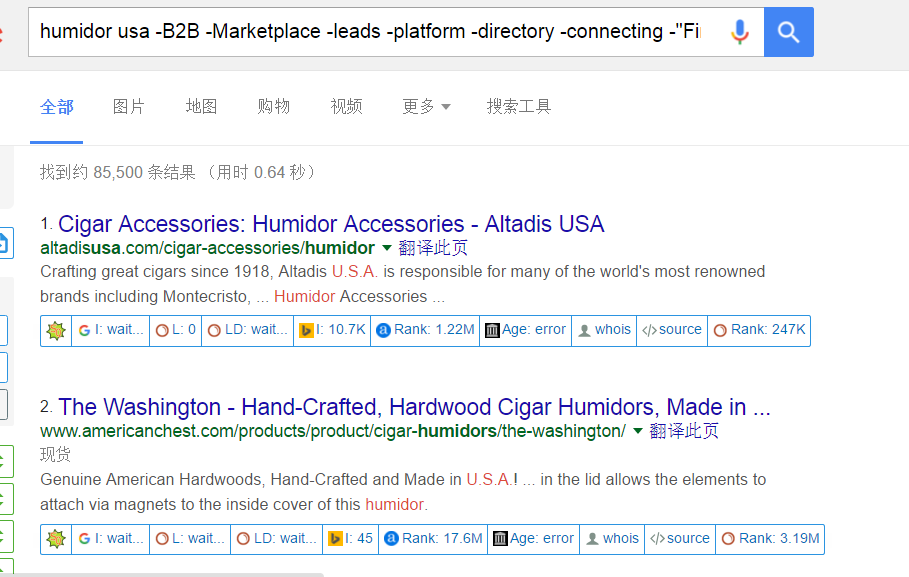Image resolution: width=909 pixels, height=577 pixels.
Task: Click Alexa 'Rank: 17.6M' metric
Action: coord(433,539)
